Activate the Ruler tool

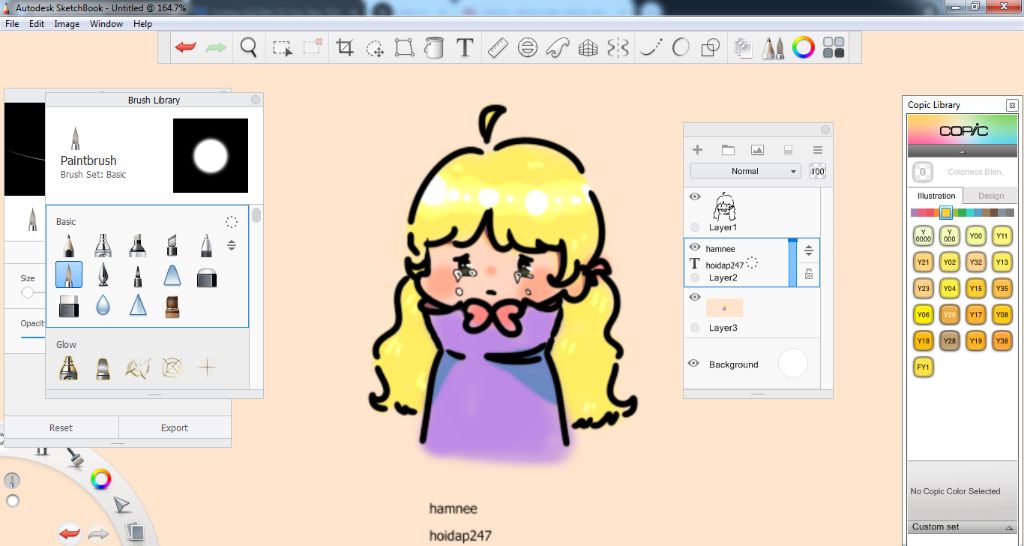[498, 48]
